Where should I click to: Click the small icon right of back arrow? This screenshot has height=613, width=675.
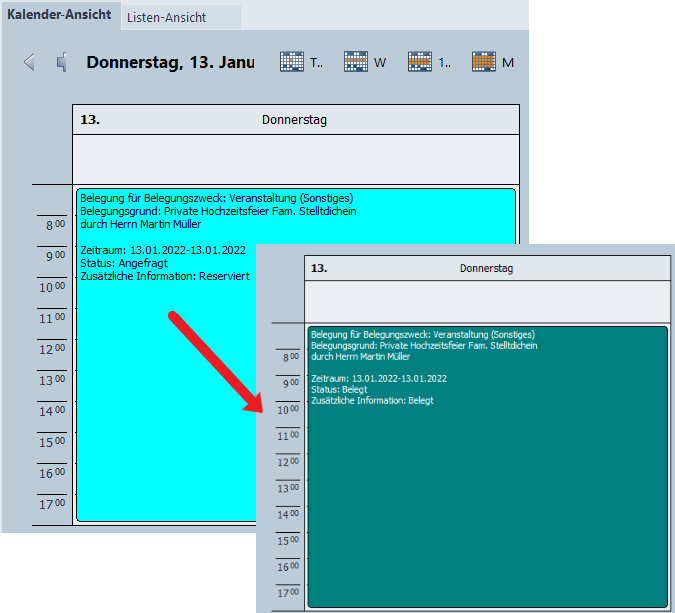[x=62, y=63]
